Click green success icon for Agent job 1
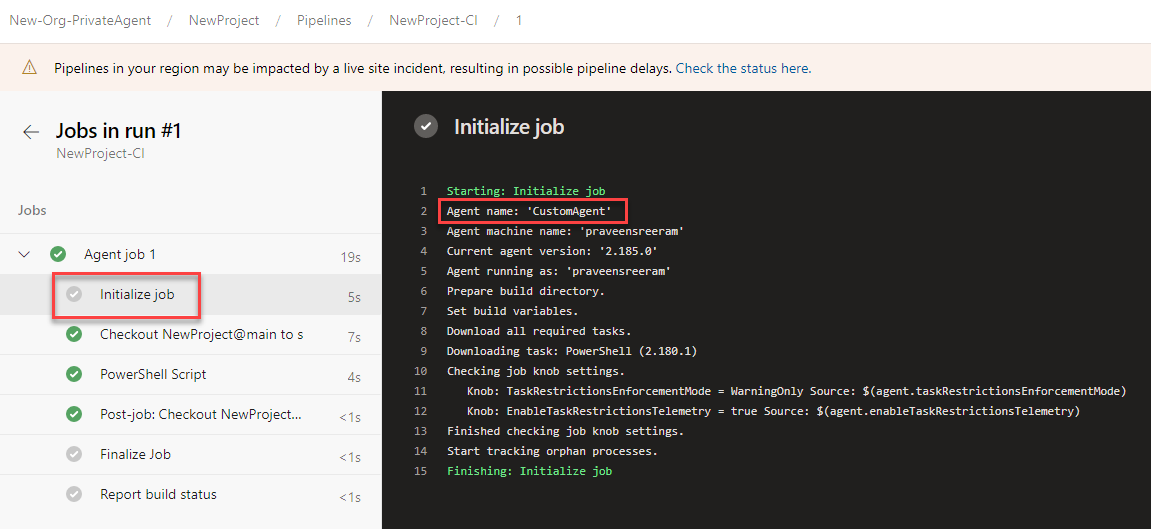This screenshot has width=1151, height=529. click(x=59, y=255)
